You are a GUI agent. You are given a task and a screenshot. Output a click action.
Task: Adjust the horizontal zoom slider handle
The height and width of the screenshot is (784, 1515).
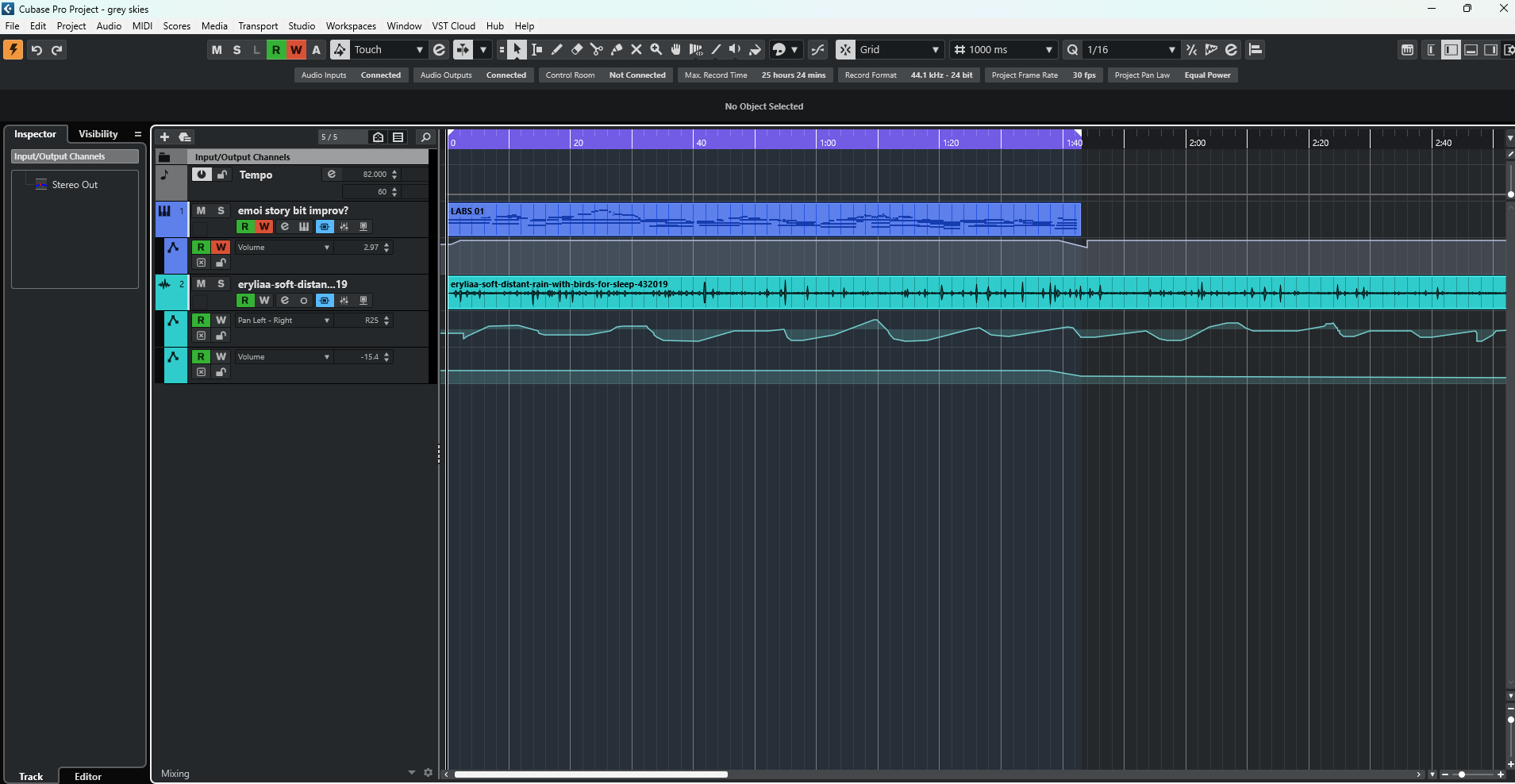1462,774
